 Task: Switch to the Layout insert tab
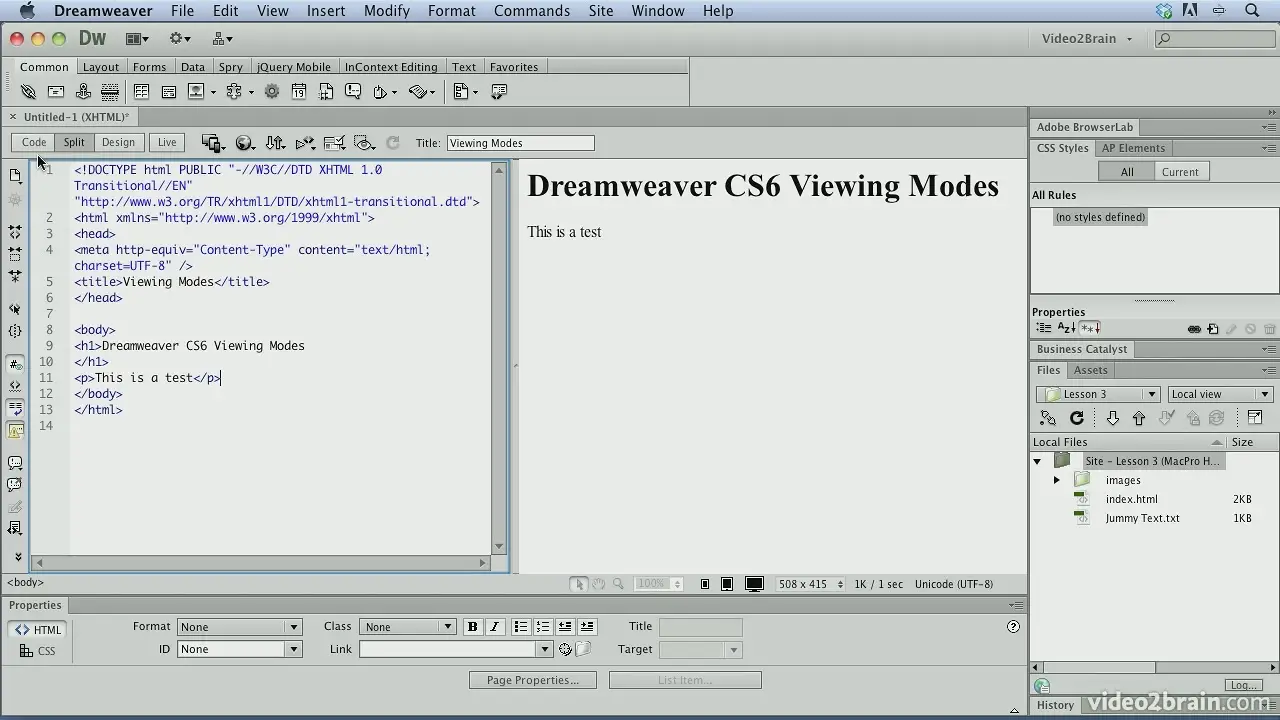pos(101,67)
